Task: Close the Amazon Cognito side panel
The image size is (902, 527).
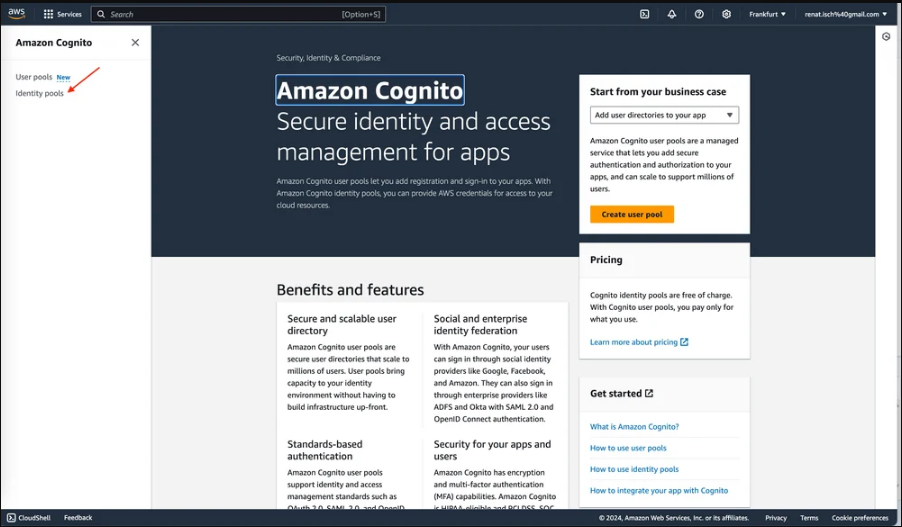Action: click(x=135, y=43)
